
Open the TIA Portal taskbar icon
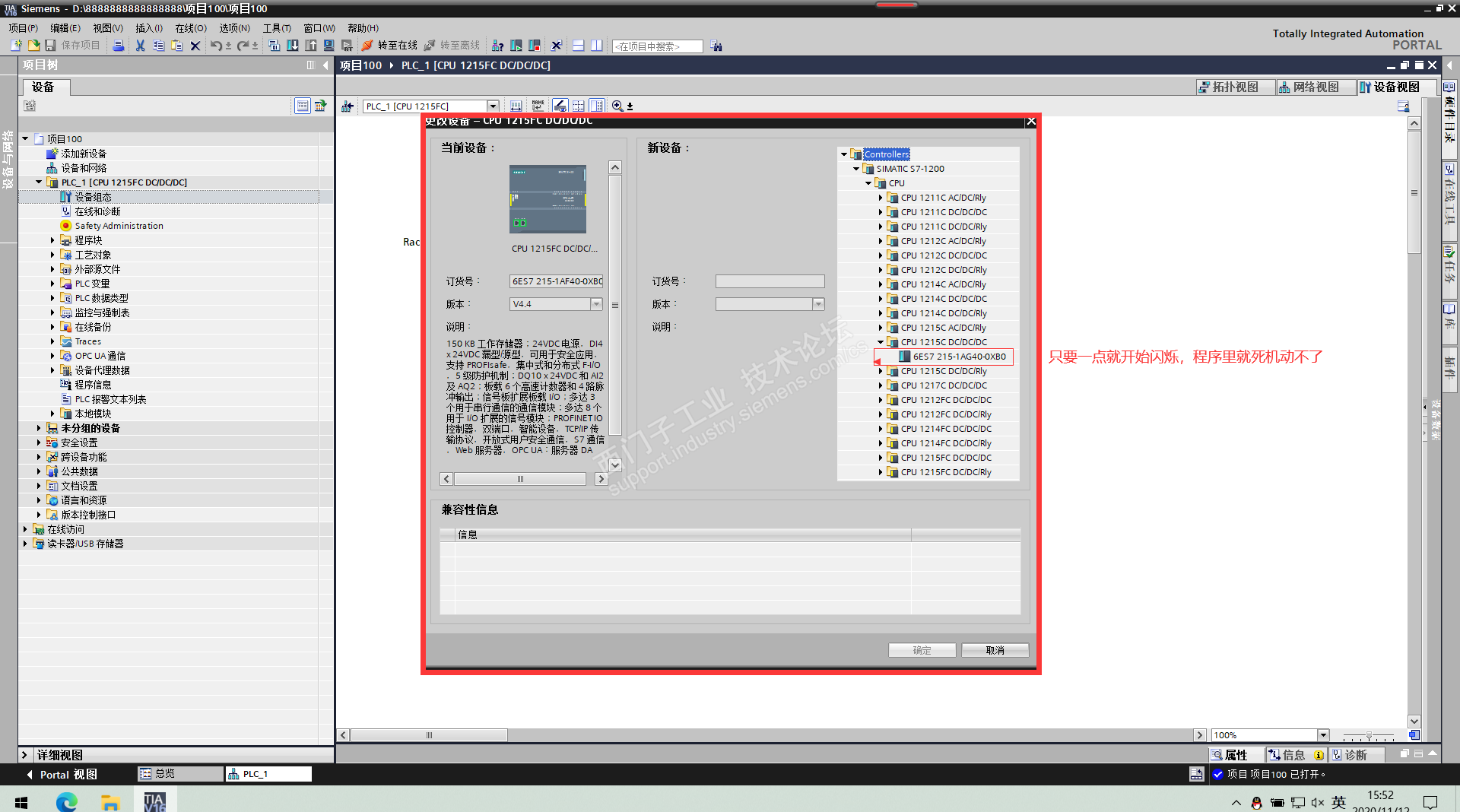coord(155,801)
